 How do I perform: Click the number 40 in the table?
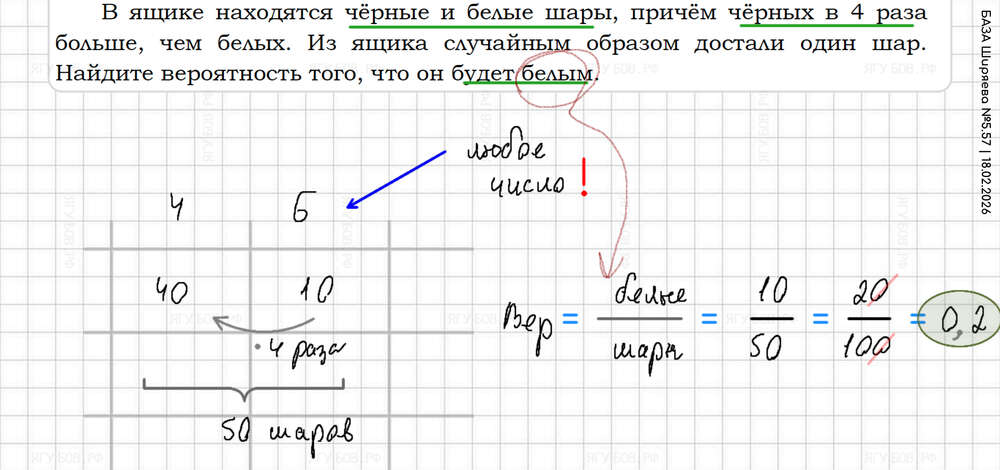coord(174,291)
